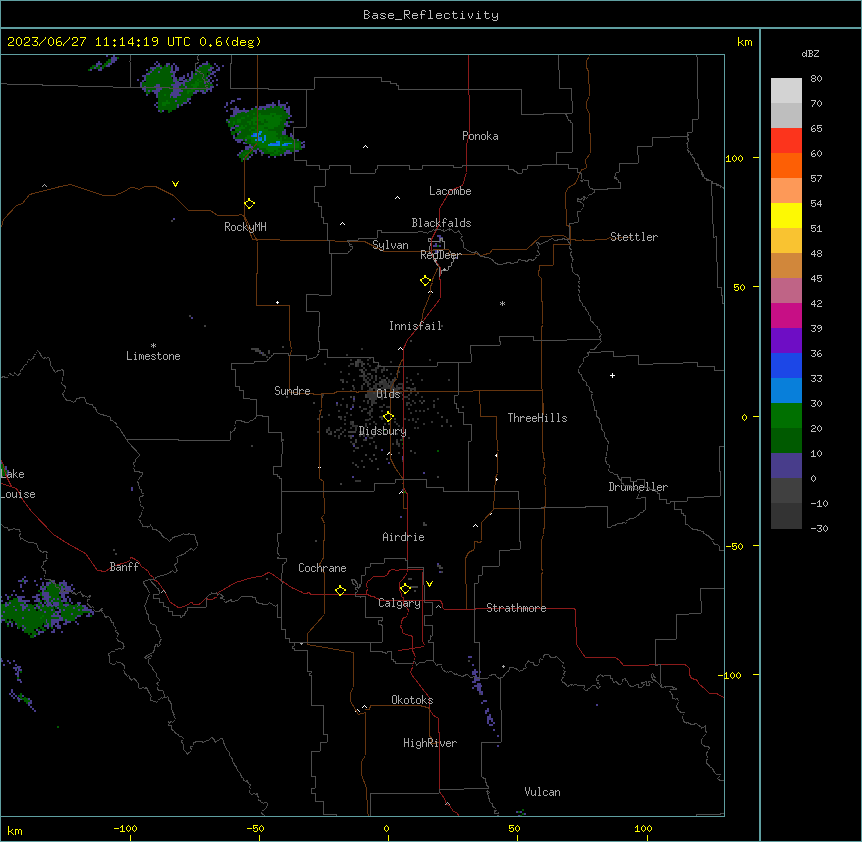Screen dimensions: 862x842
Task: Click the 0.6(deg) elevation label
Action: point(230,42)
